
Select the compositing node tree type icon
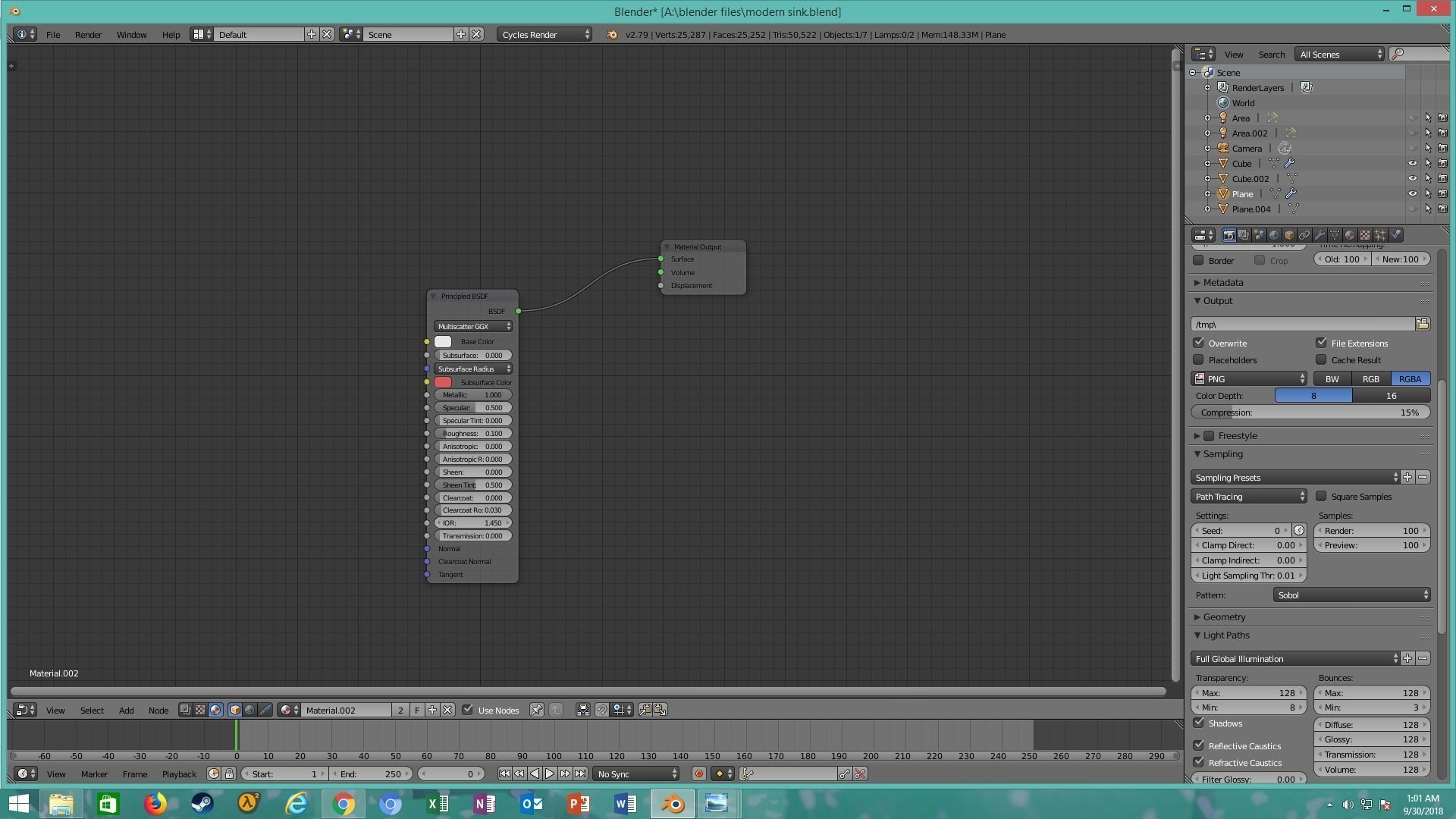[185, 710]
